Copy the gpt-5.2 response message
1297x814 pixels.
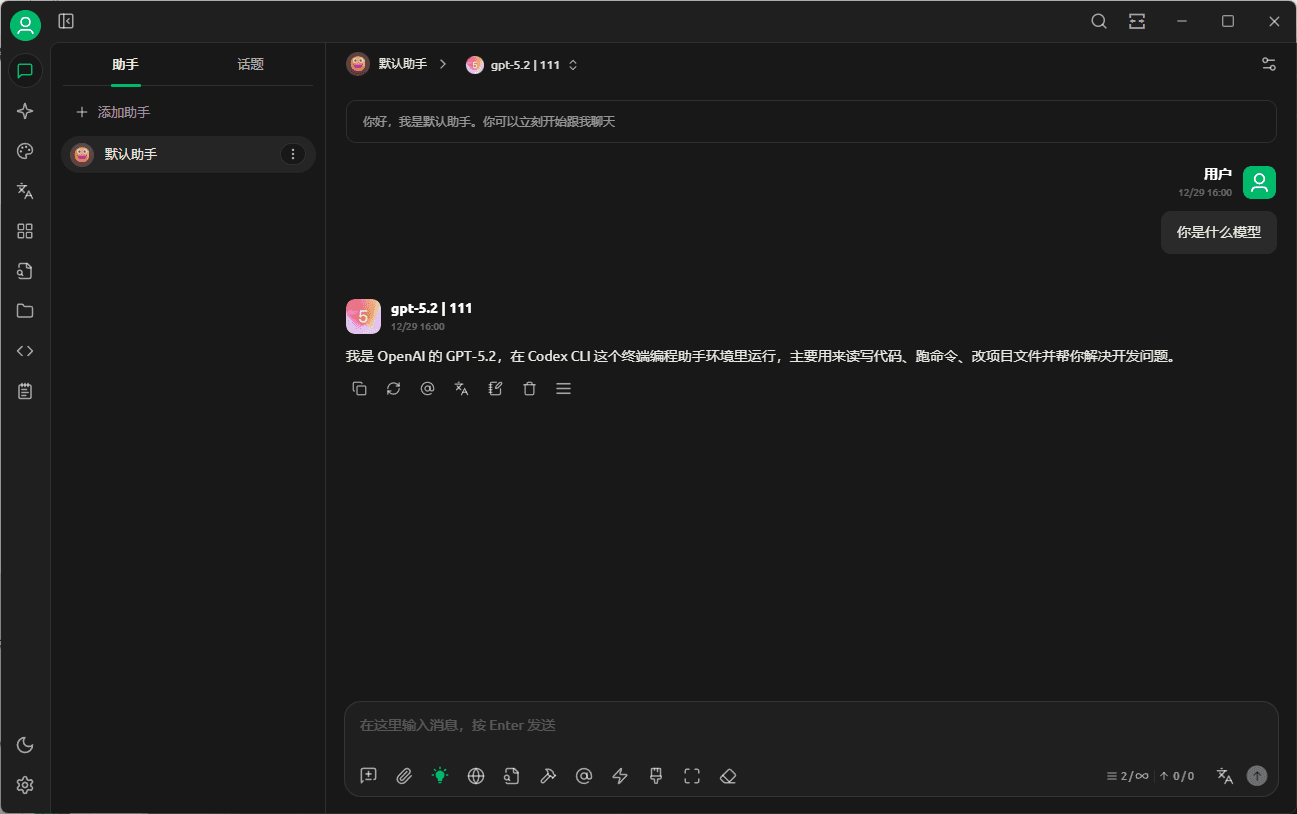click(x=360, y=389)
